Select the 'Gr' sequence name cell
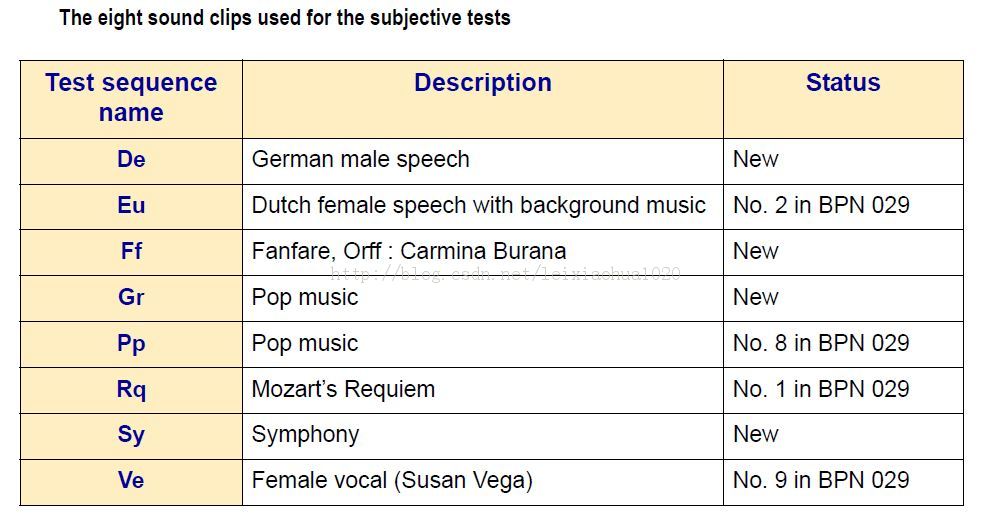 131,297
